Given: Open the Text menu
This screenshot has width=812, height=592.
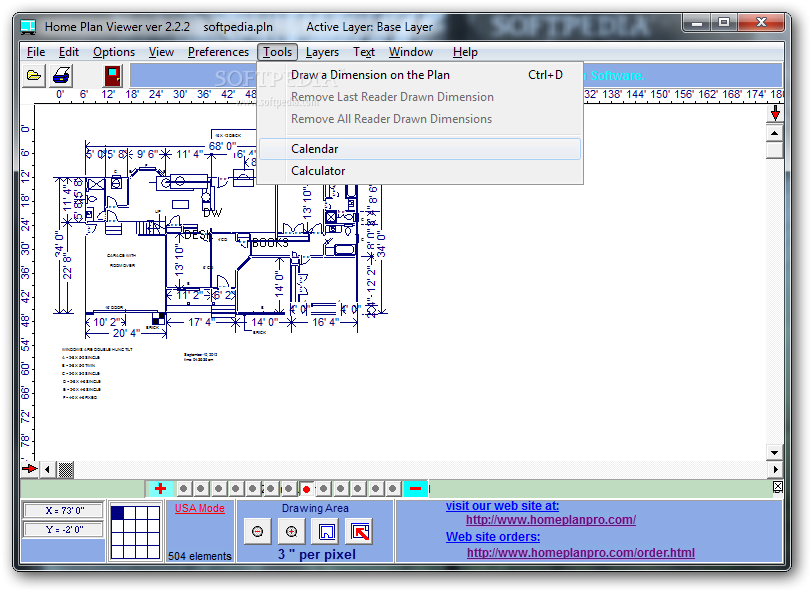Looking at the screenshot, I should (x=364, y=52).
